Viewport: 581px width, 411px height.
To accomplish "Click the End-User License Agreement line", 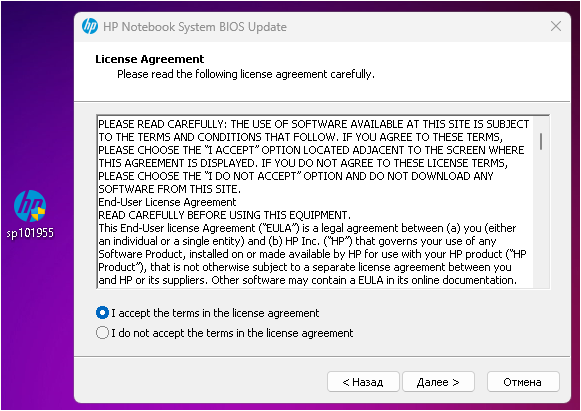I will 167,202.
